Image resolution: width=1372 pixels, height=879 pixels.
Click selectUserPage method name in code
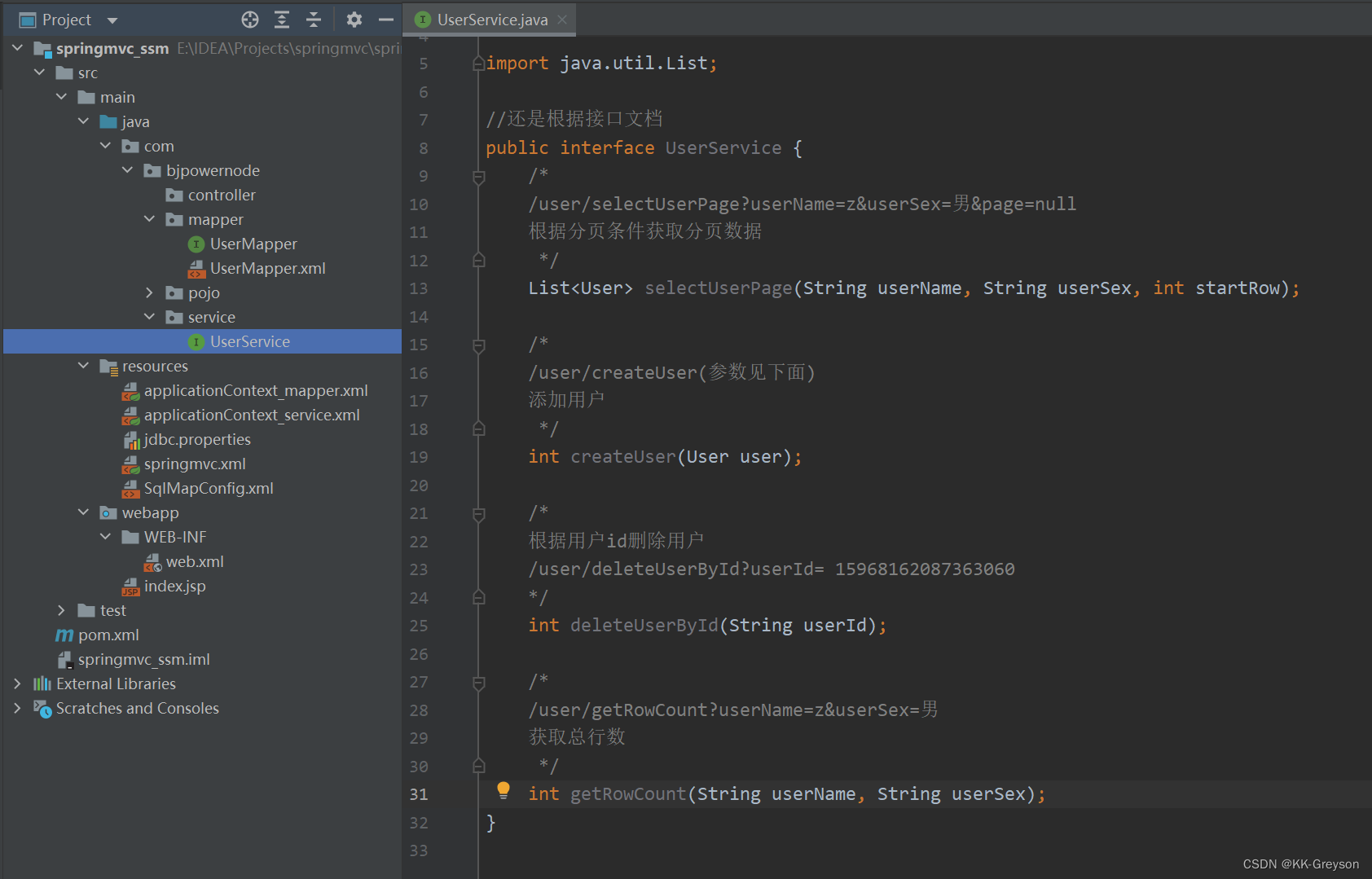(x=719, y=288)
